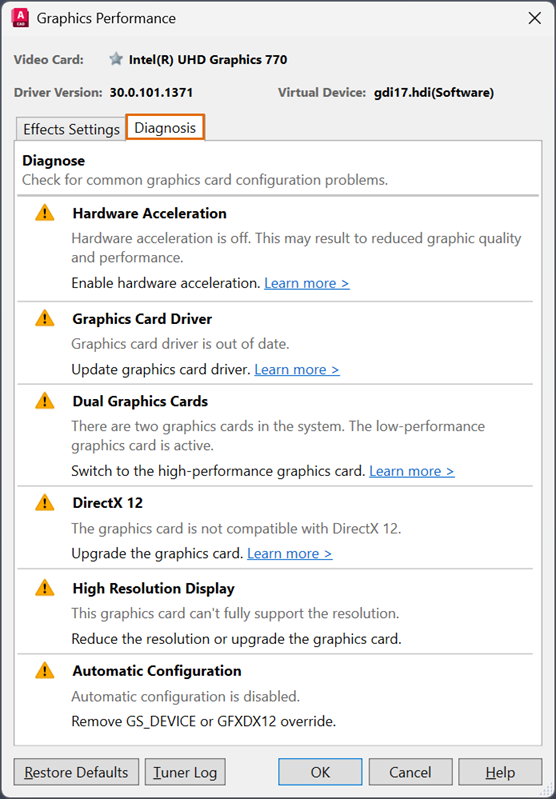Switch to the Effects Settings tab
This screenshot has width=556, height=799.
[71, 129]
